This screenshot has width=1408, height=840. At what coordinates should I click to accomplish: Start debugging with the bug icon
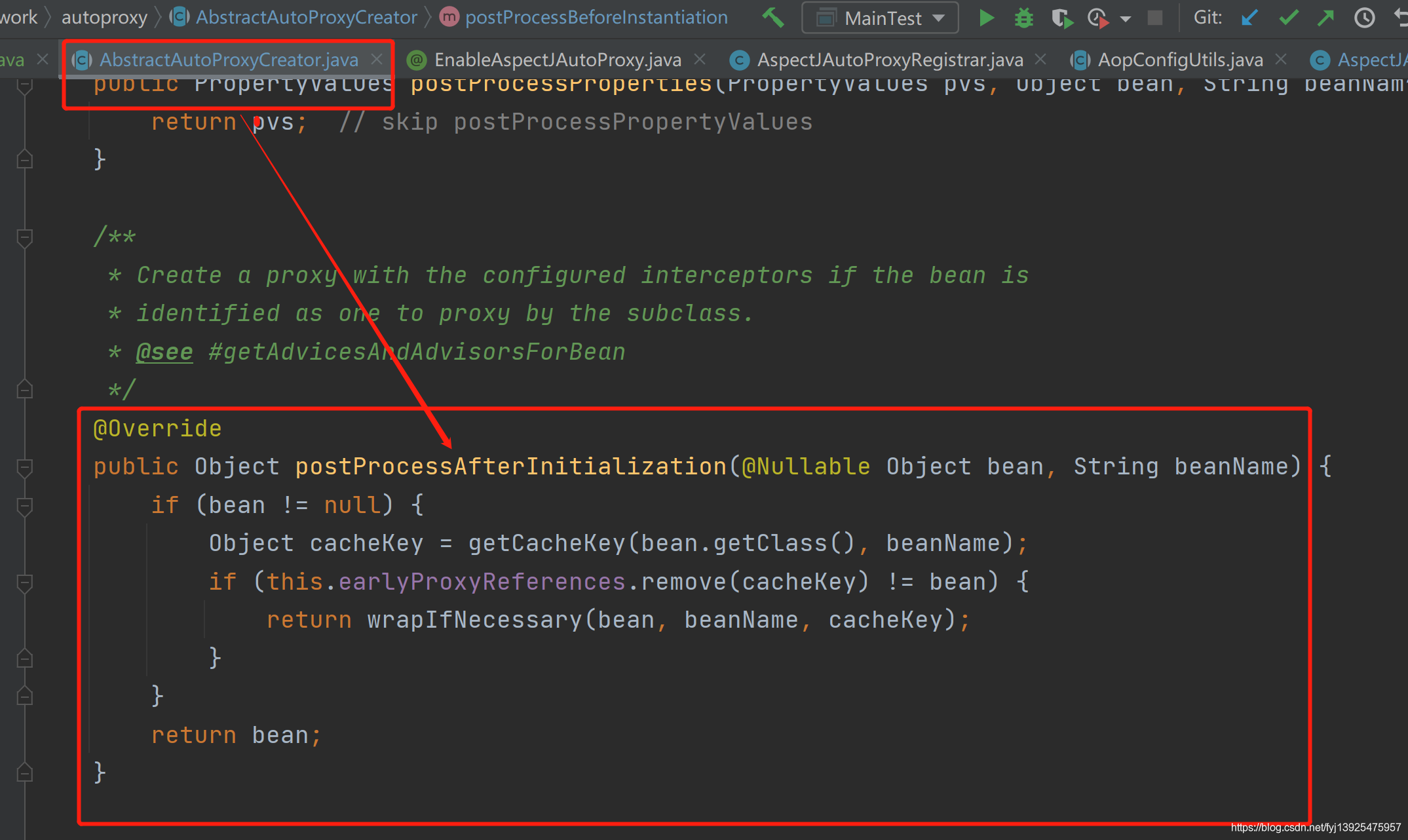[1023, 18]
